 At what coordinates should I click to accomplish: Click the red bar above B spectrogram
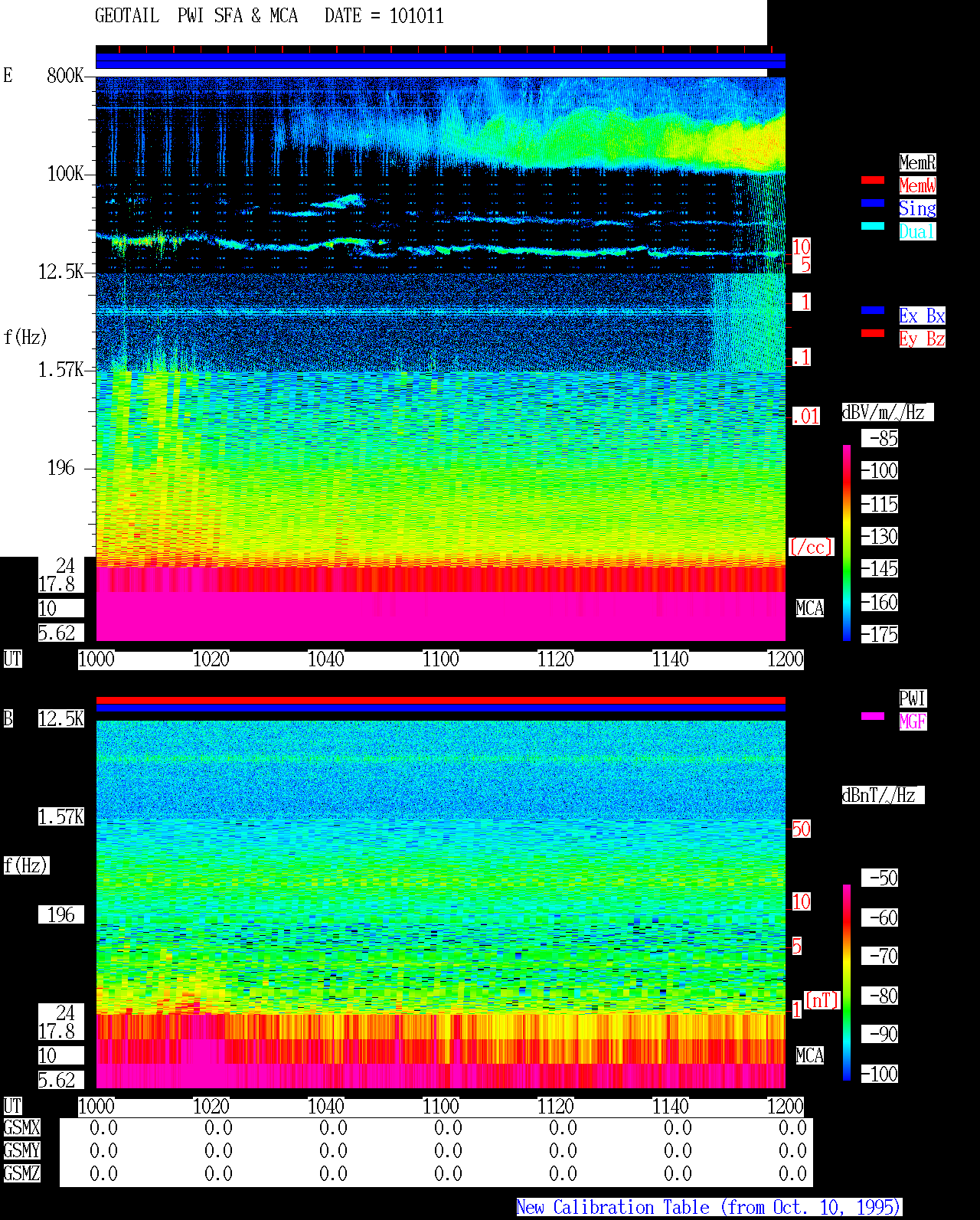coord(440,700)
